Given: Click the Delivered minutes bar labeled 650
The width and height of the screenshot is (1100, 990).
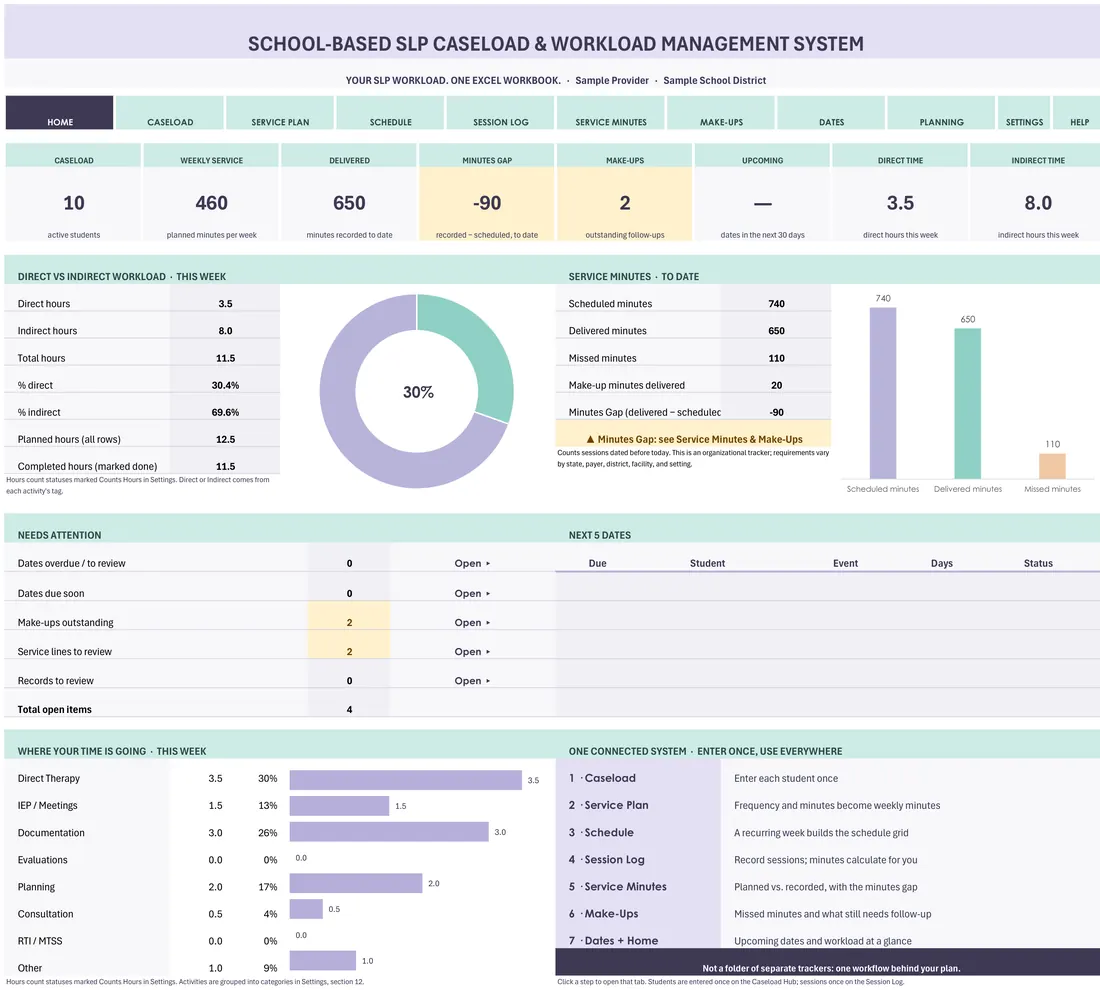Looking at the screenshot, I should pos(967,403).
